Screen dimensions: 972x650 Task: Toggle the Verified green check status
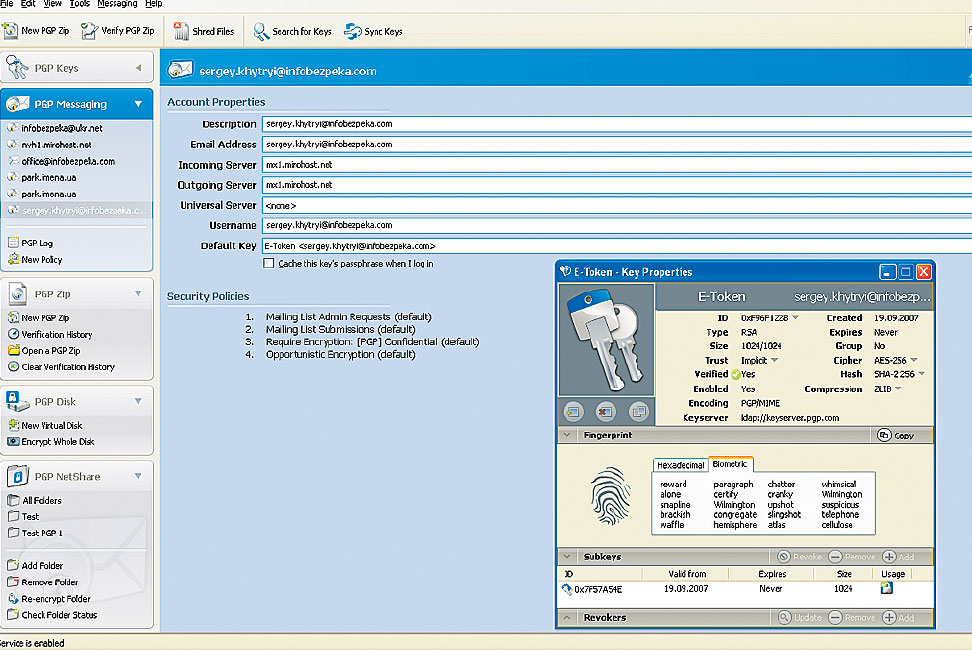(735, 374)
